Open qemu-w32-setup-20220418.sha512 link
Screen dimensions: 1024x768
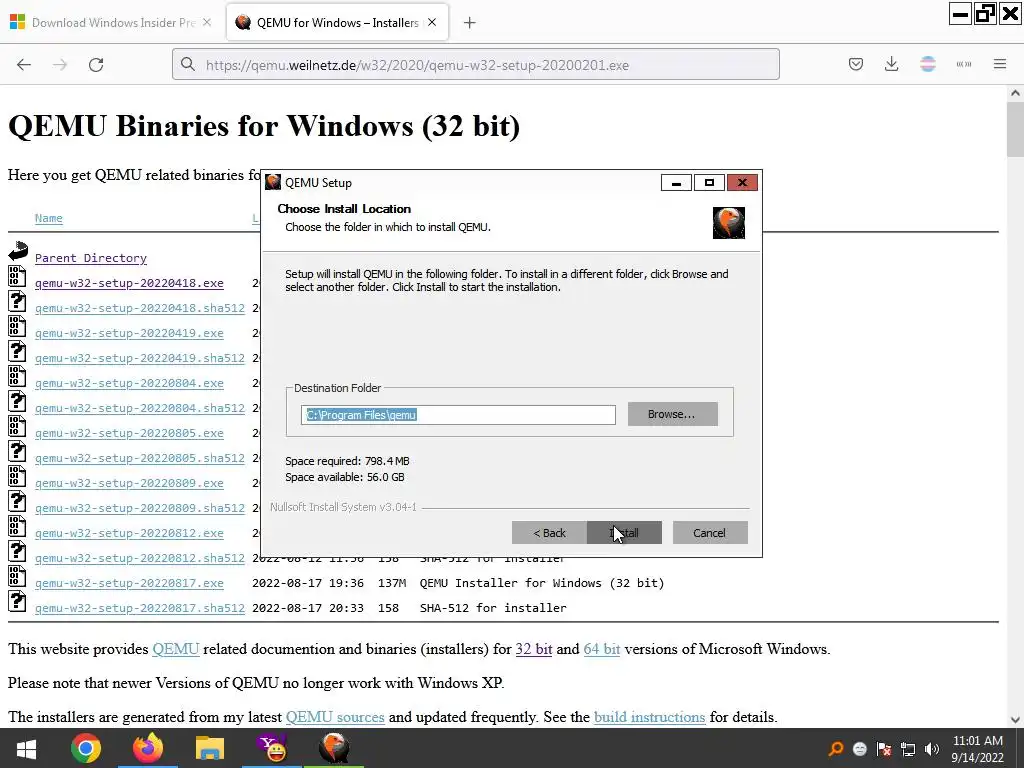coord(140,308)
